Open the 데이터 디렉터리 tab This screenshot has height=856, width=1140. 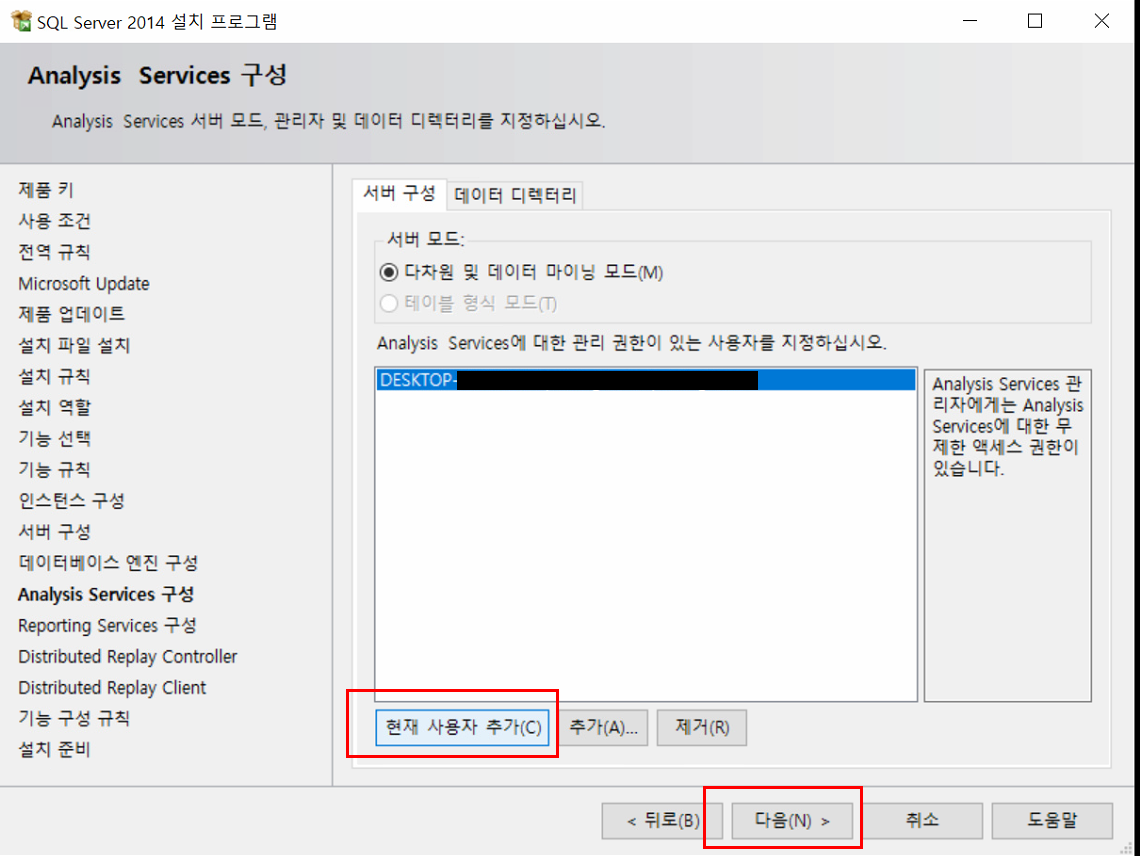click(515, 195)
